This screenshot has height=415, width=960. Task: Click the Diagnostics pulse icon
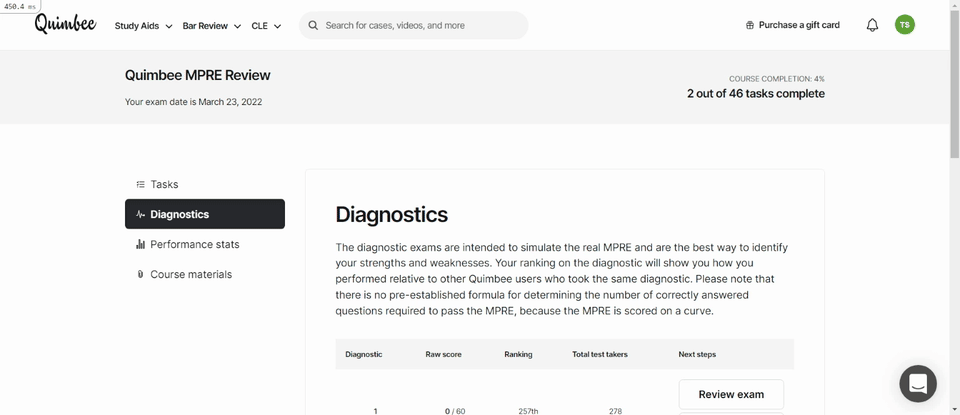pos(140,214)
